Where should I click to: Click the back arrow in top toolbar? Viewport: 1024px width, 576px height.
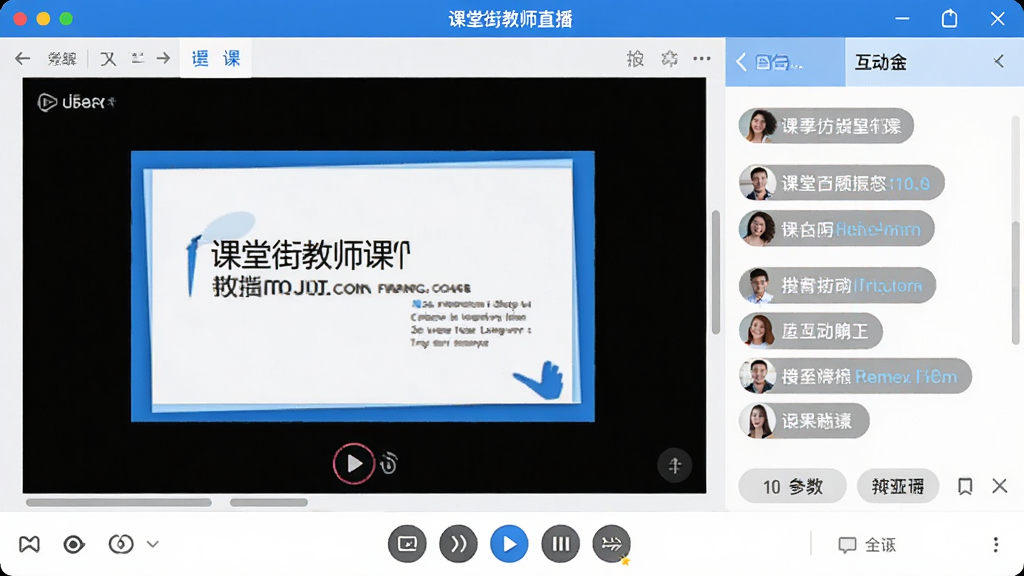[x=23, y=59]
